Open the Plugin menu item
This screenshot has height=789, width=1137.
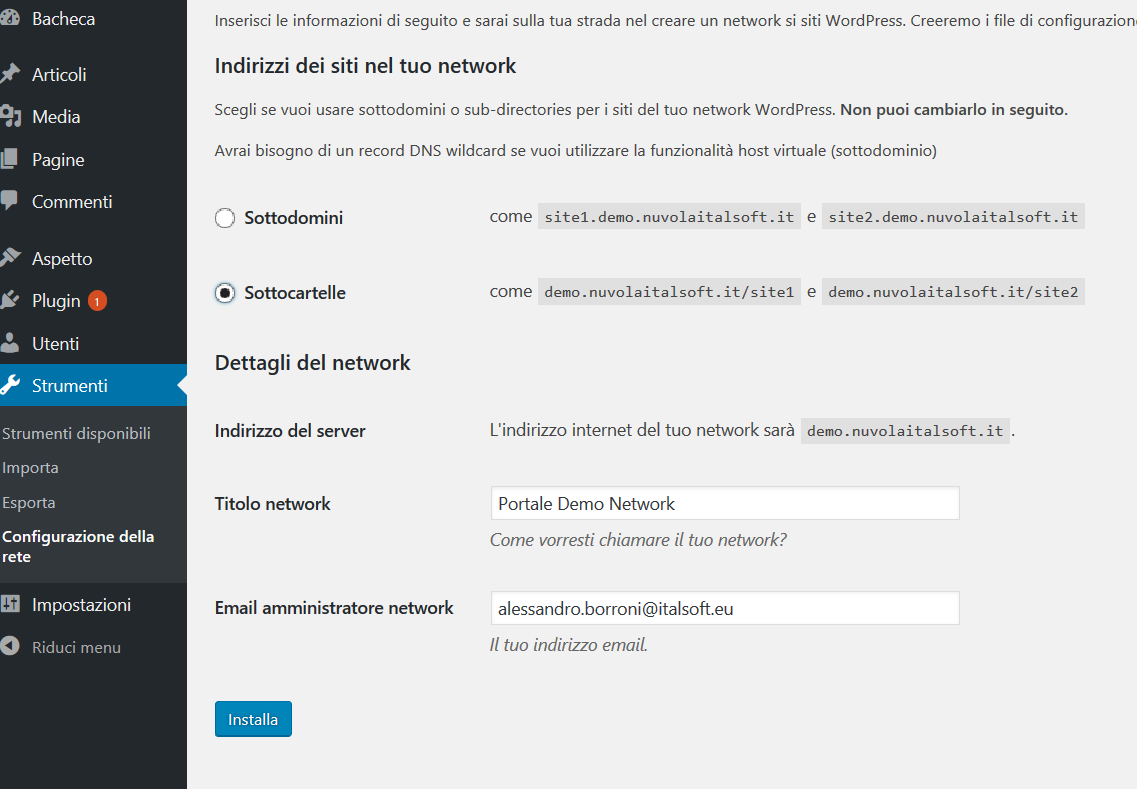pyautogui.click(x=56, y=301)
